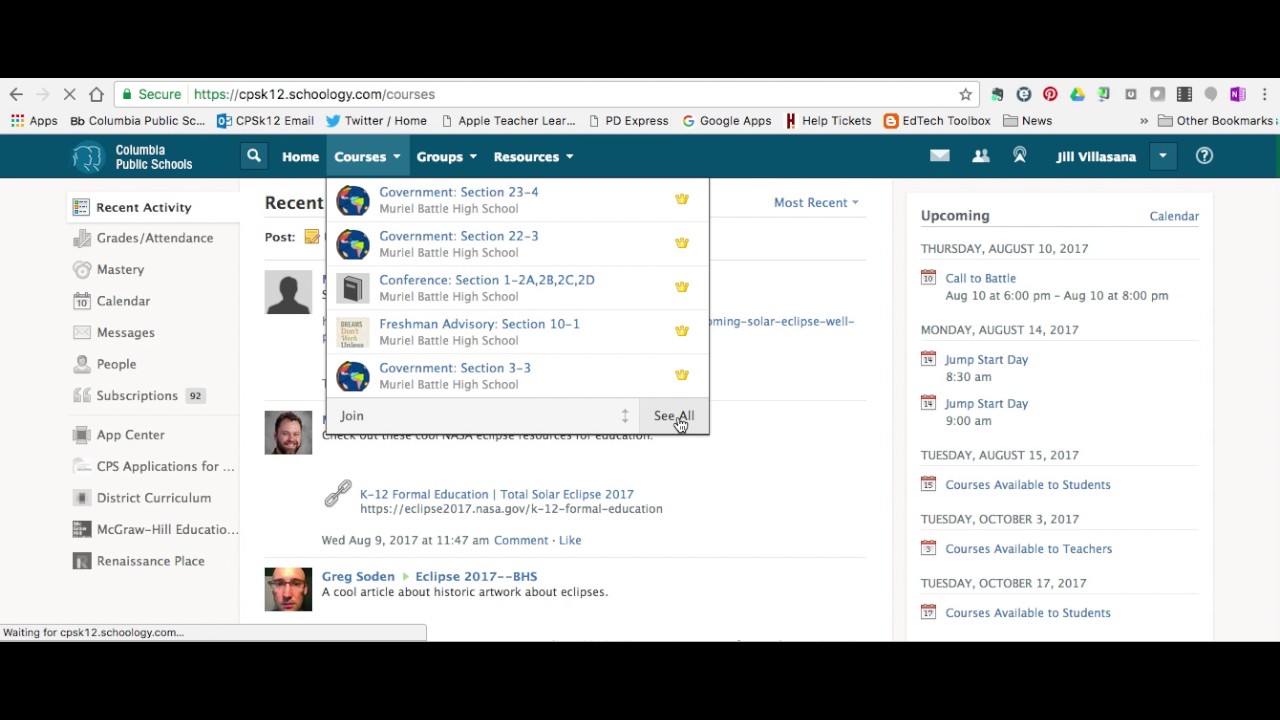Open Freshman Advisory: Section 10-1 course
This screenshot has width=1280, height=720.
479,324
